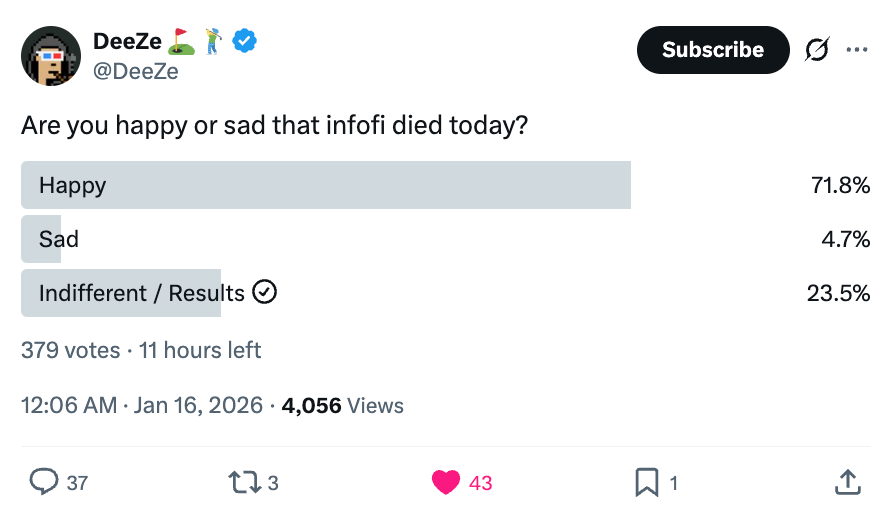Viewport: 894px width, 516px height.
Task: Click the Indifferent / Results option
Action: (x=141, y=293)
